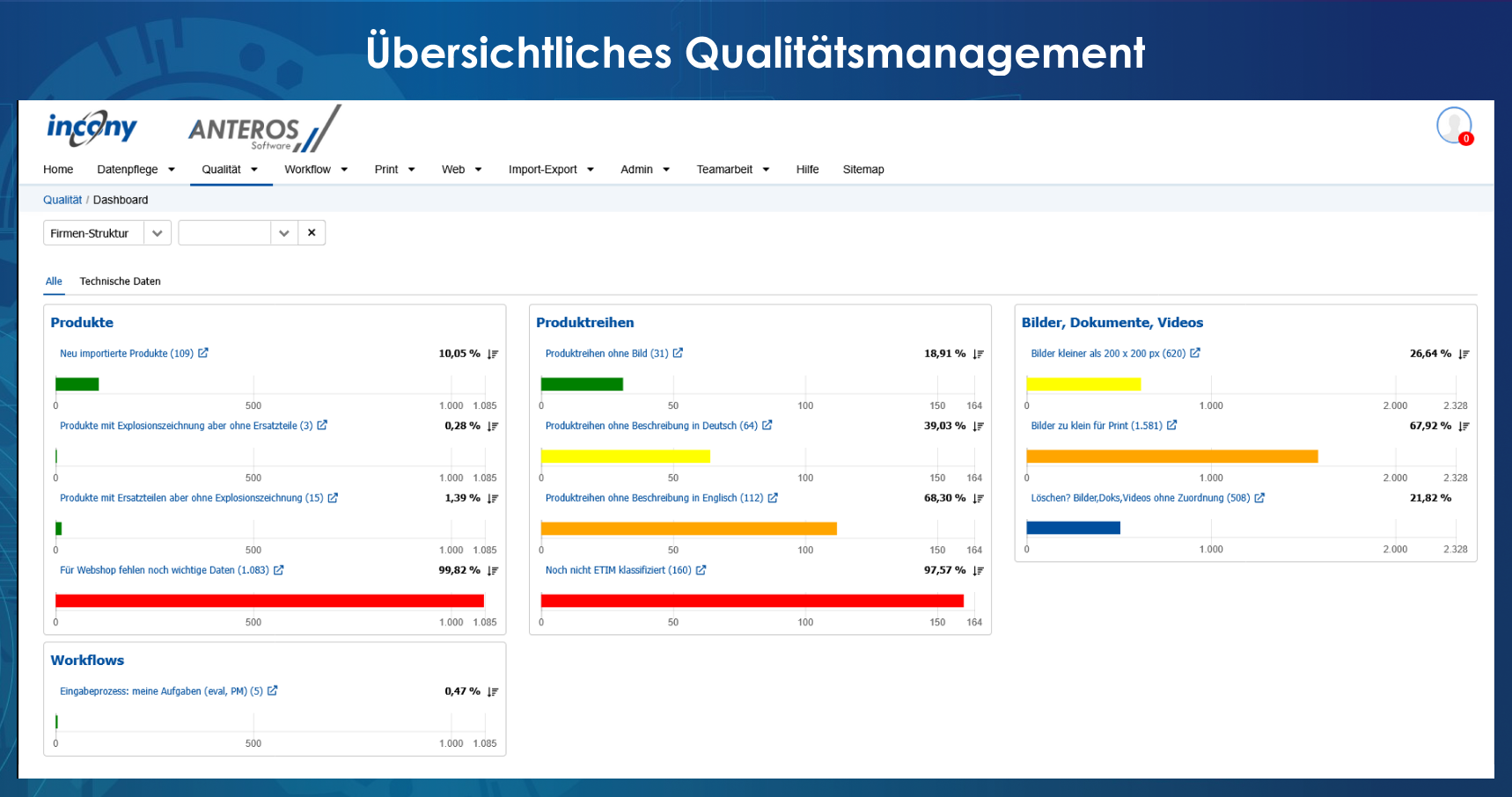Click the red Webshop fehlende Daten bar

click(x=269, y=601)
